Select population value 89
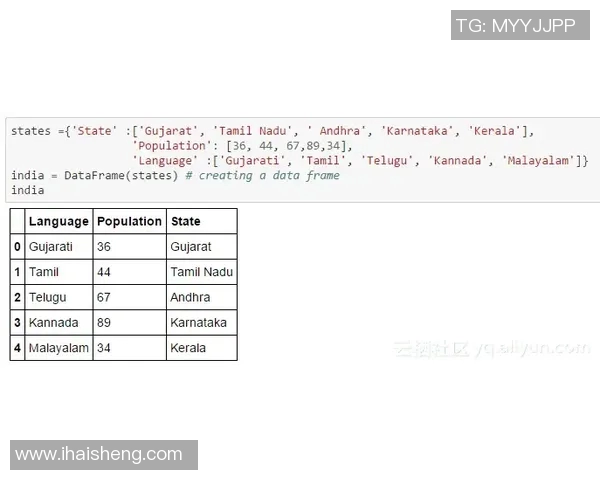Viewport: 600px width, 480px height. point(104,323)
